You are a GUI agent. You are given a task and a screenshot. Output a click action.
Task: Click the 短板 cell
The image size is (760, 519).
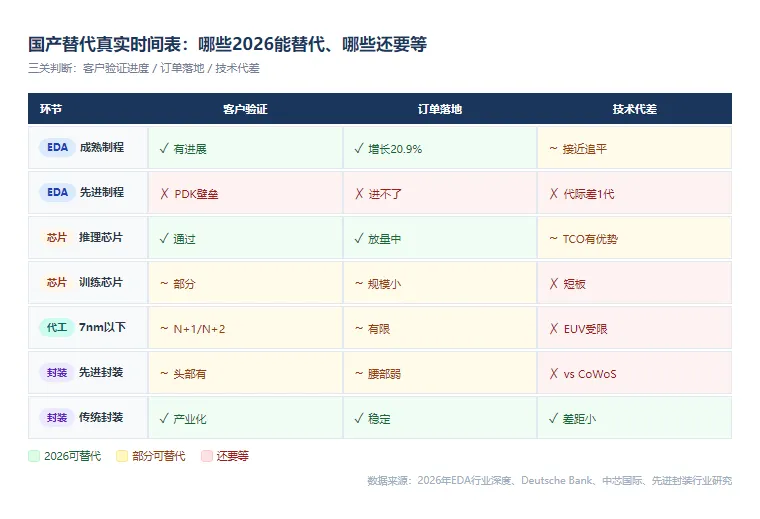click(x=634, y=283)
